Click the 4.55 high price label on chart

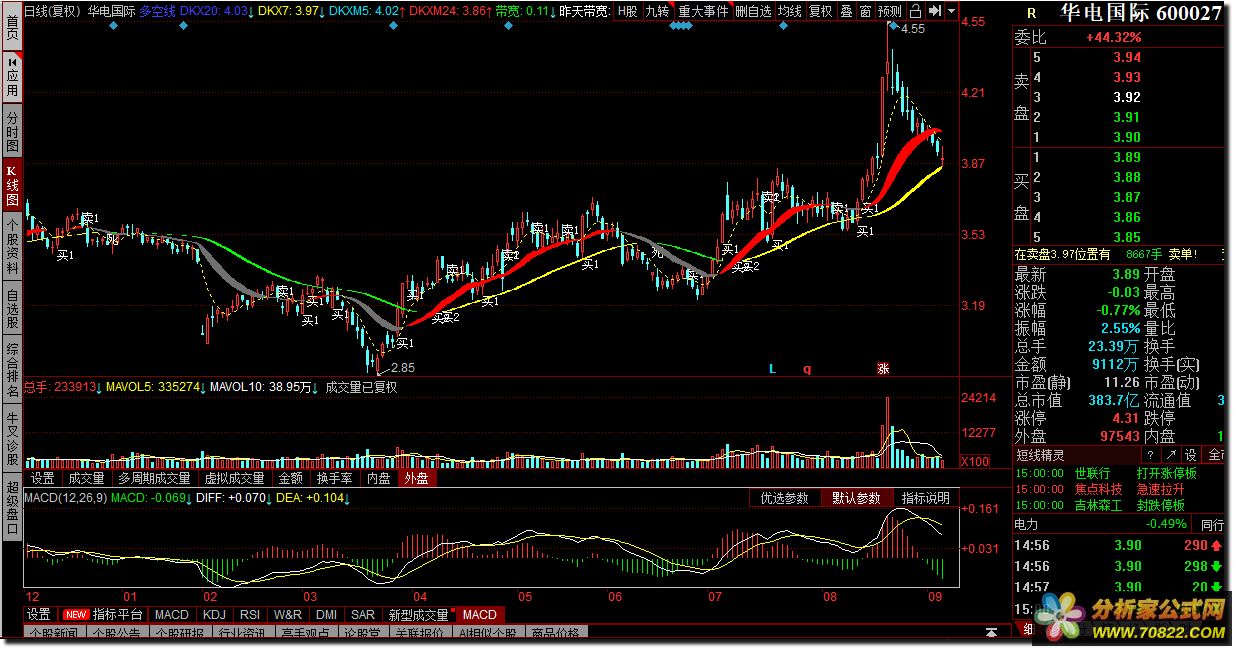(913, 29)
